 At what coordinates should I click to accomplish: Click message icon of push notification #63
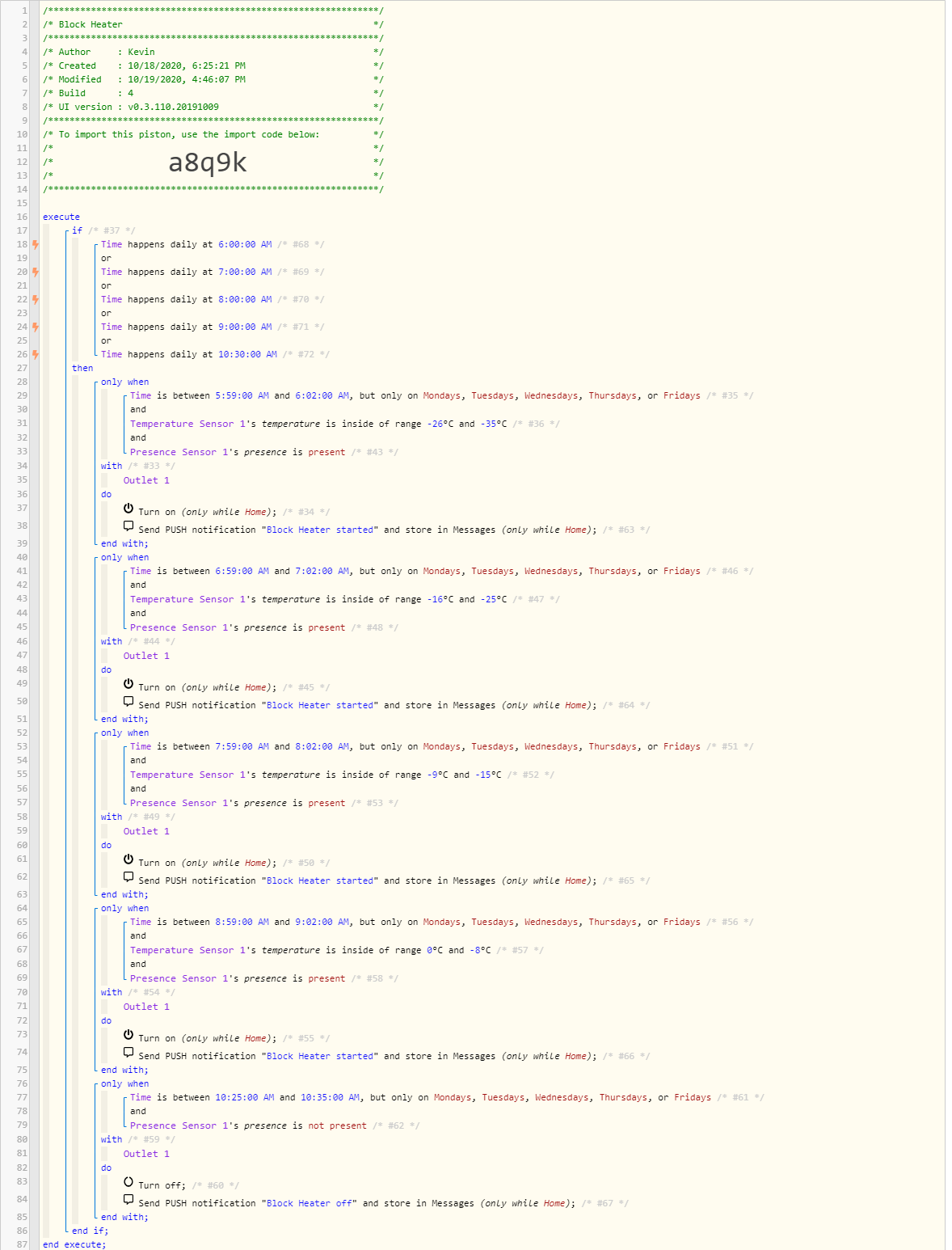[x=128, y=527]
